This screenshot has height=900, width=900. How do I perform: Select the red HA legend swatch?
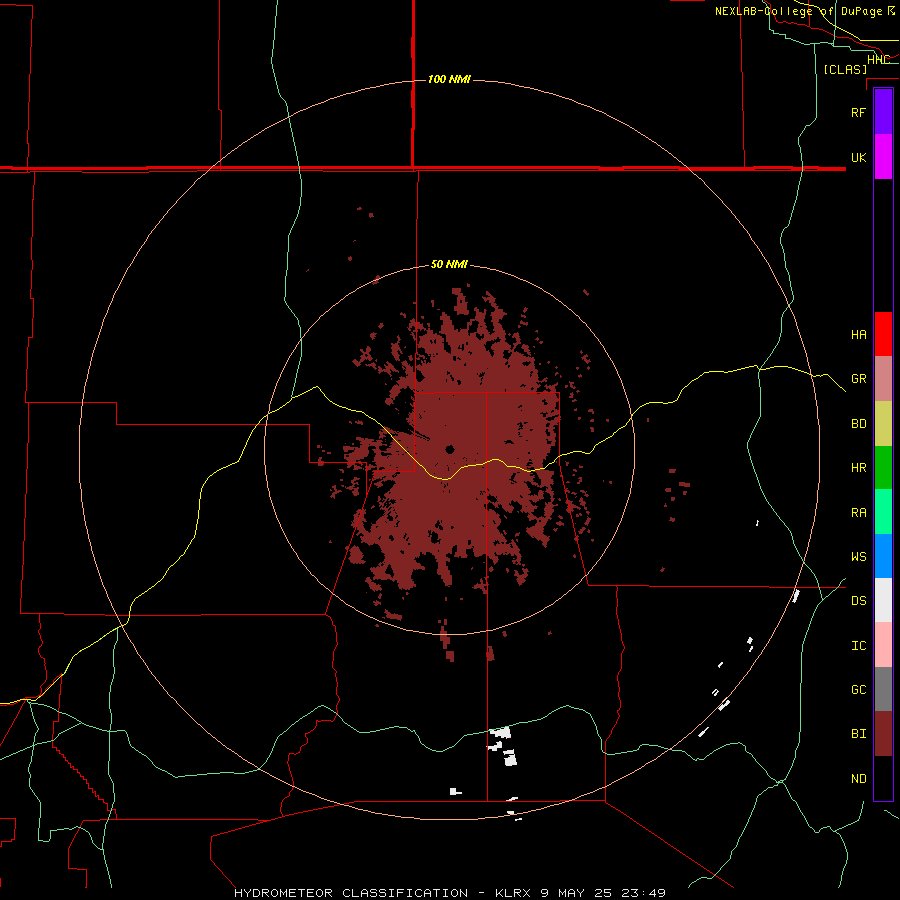[x=883, y=334]
